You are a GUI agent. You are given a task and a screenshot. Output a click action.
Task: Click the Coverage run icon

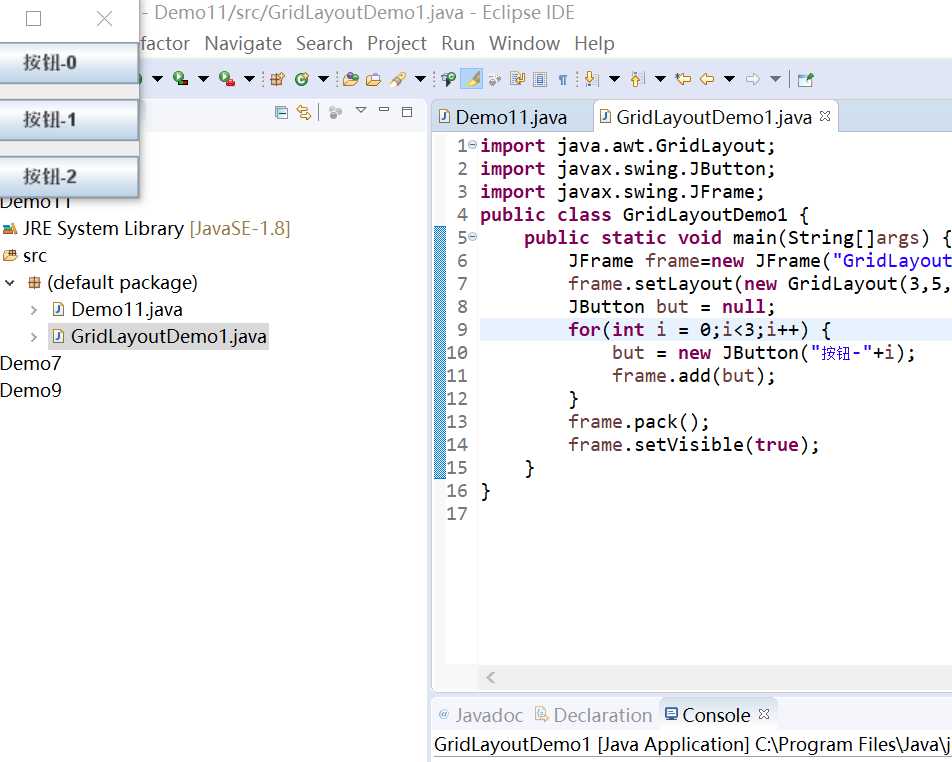coord(180,78)
